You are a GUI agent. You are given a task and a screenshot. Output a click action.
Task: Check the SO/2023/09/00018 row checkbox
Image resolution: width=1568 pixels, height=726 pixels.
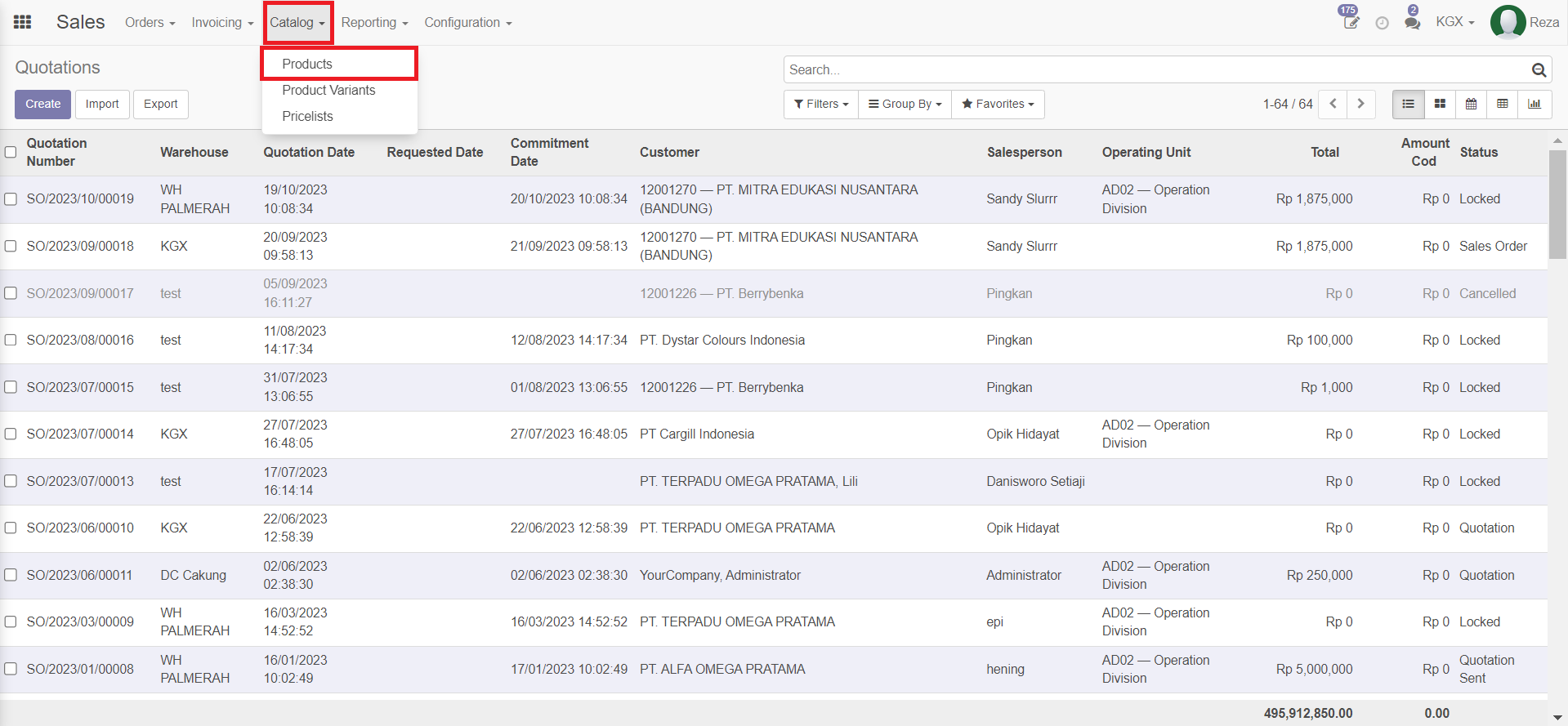point(11,246)
